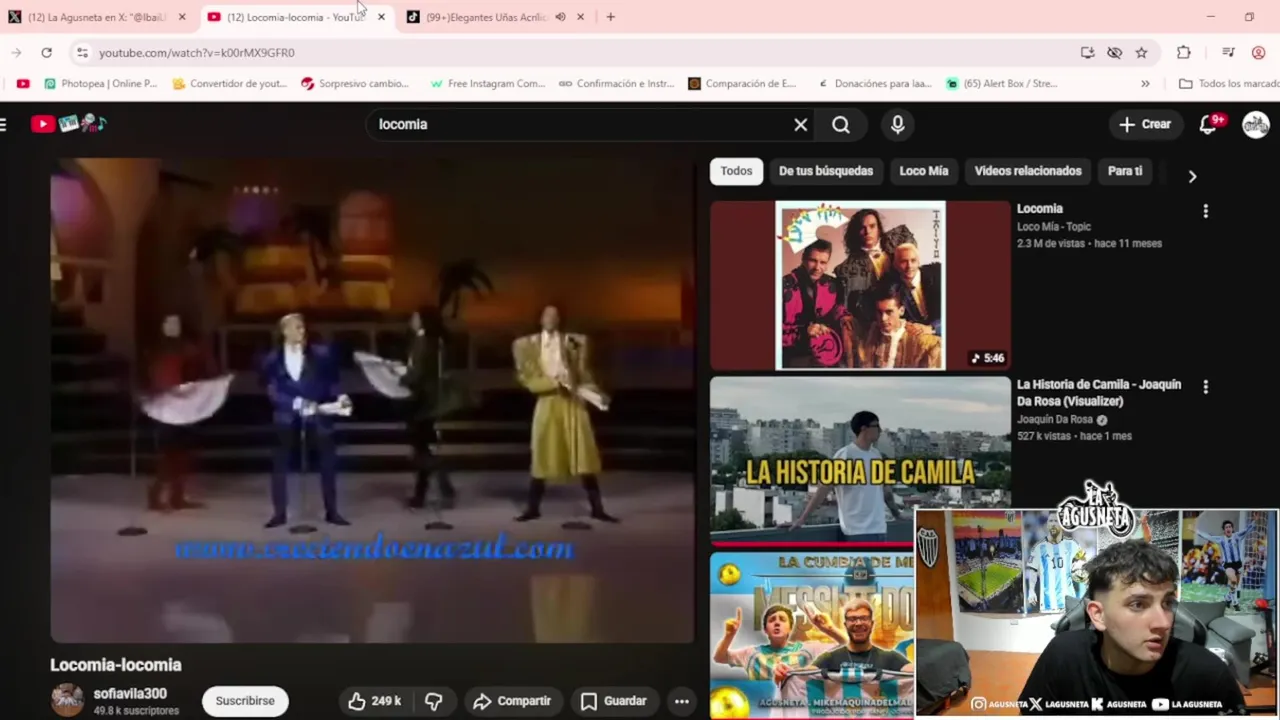This screenshot has width=1280, height=720.
Task: Open the Sorpresivo cambio bookmark
Action: (x=355, y=83)
